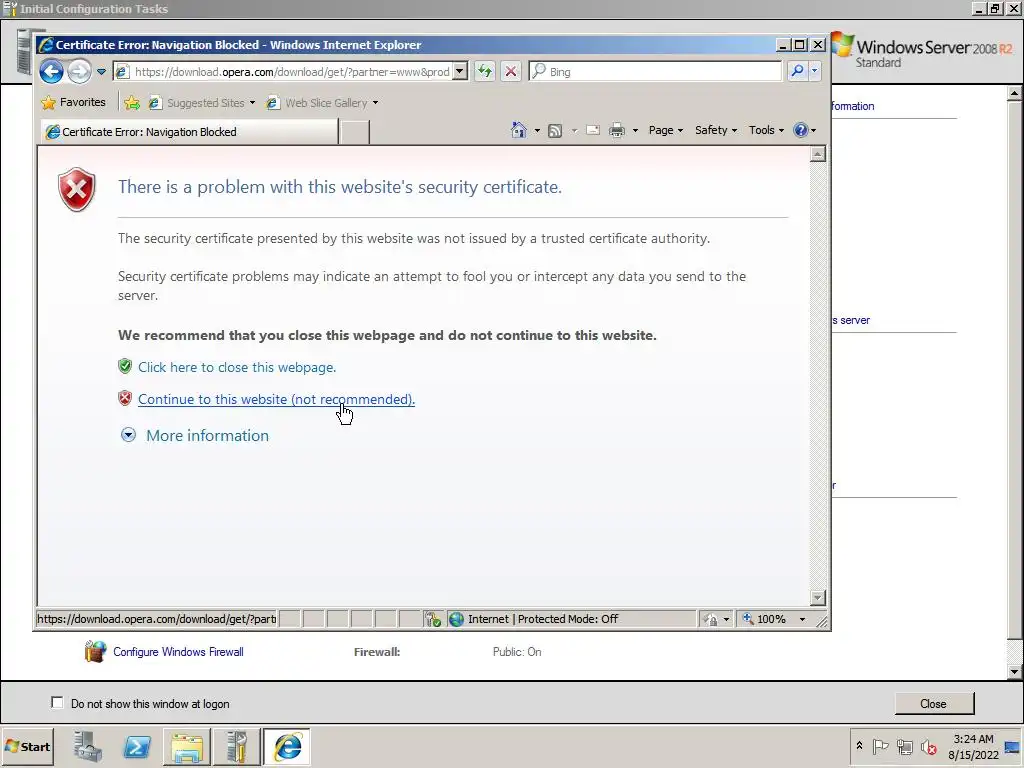Expand Home button dropdown arrow
1024x768 pixels.
[537, 131]
